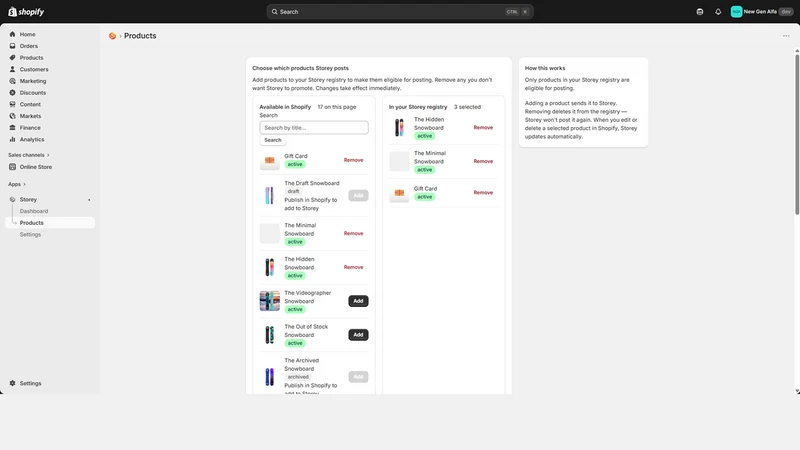Click the Shopify logo

tap(26, 12)
